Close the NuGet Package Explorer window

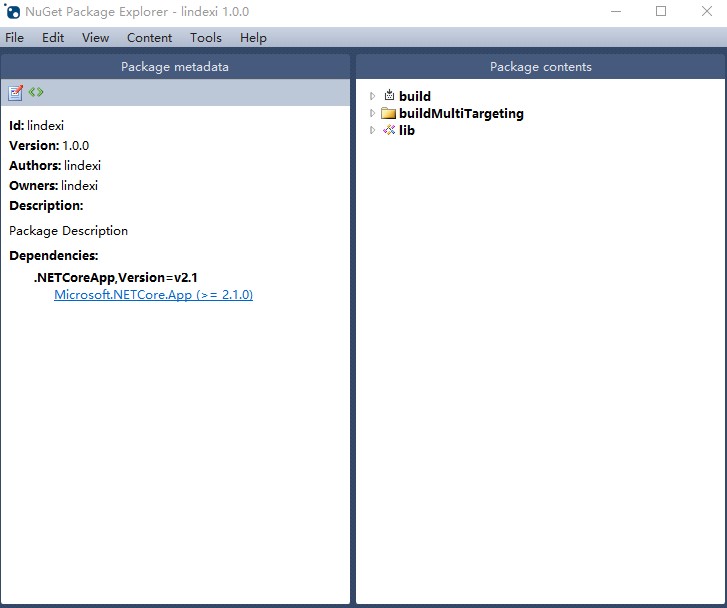[707, 11]
